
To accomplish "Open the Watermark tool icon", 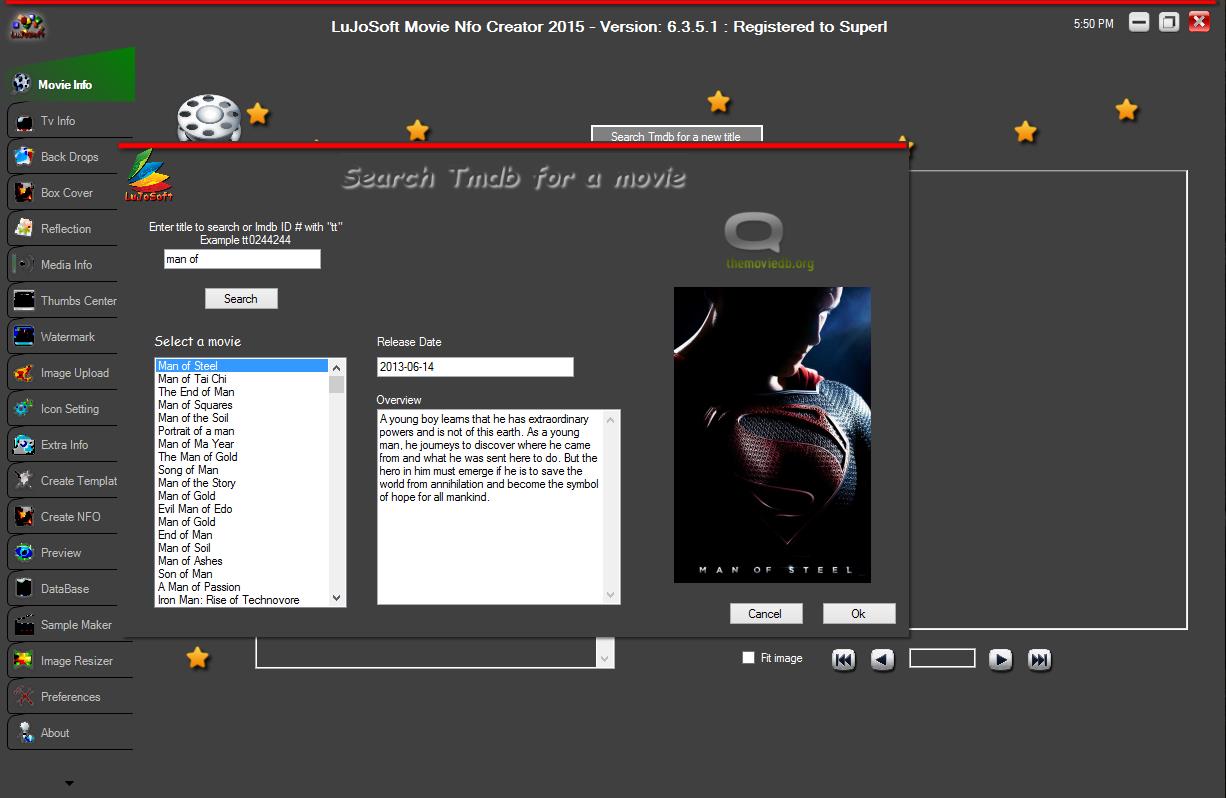I will [x=23, y=337].
